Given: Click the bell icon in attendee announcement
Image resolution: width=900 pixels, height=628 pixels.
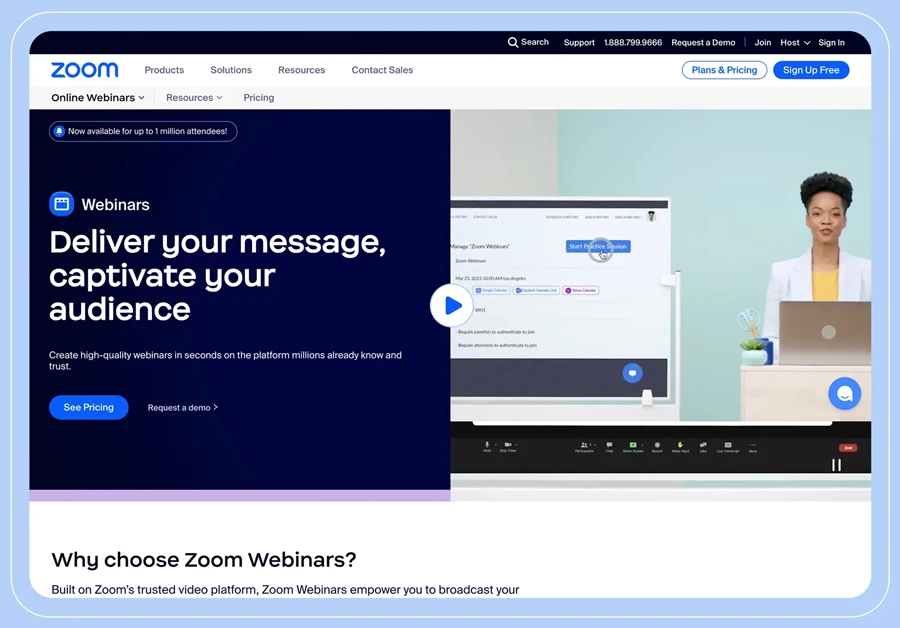Looking at the screenshot, I should 59,131.
